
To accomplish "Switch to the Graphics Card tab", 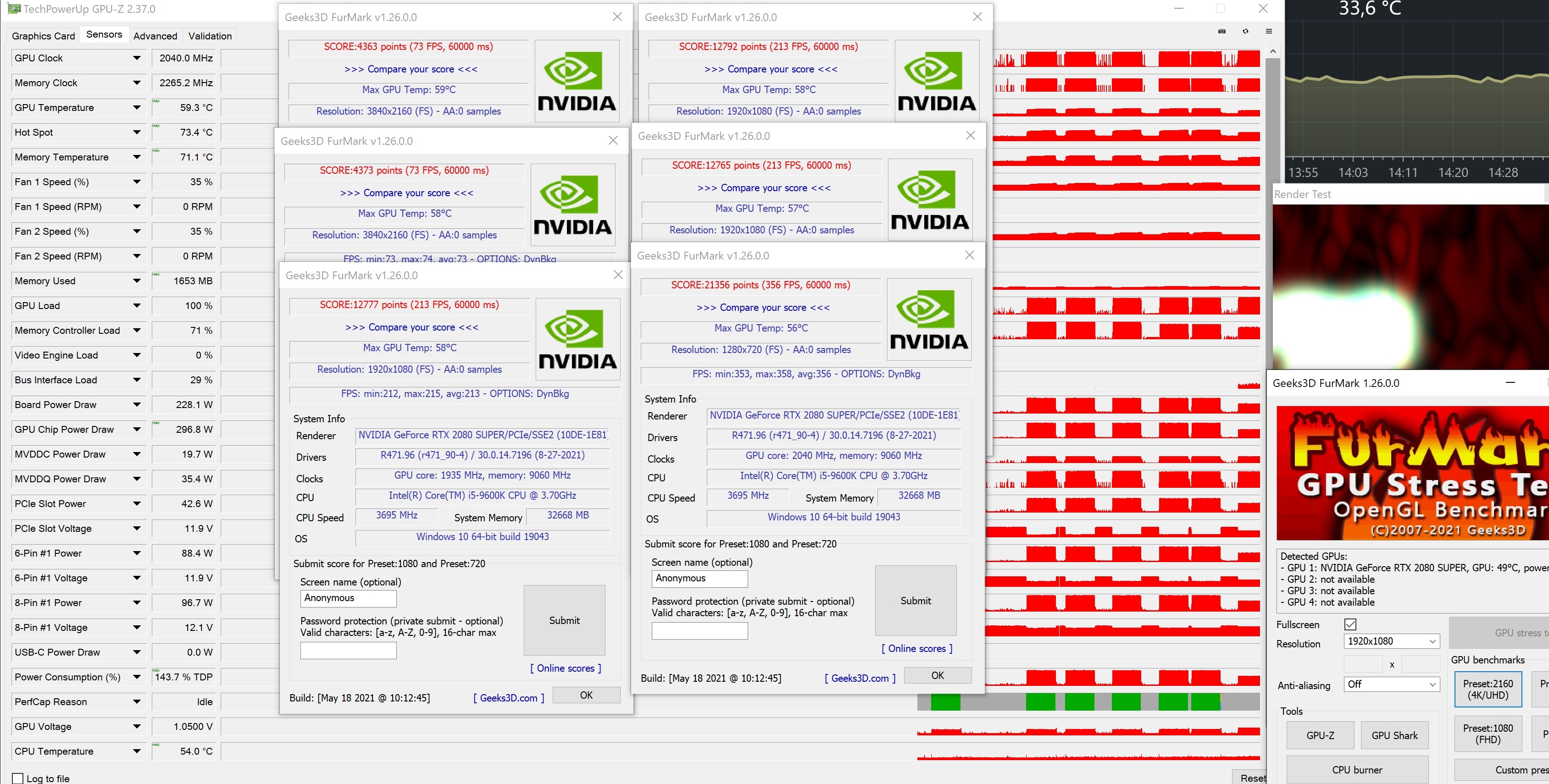I will tap(43, 36).
